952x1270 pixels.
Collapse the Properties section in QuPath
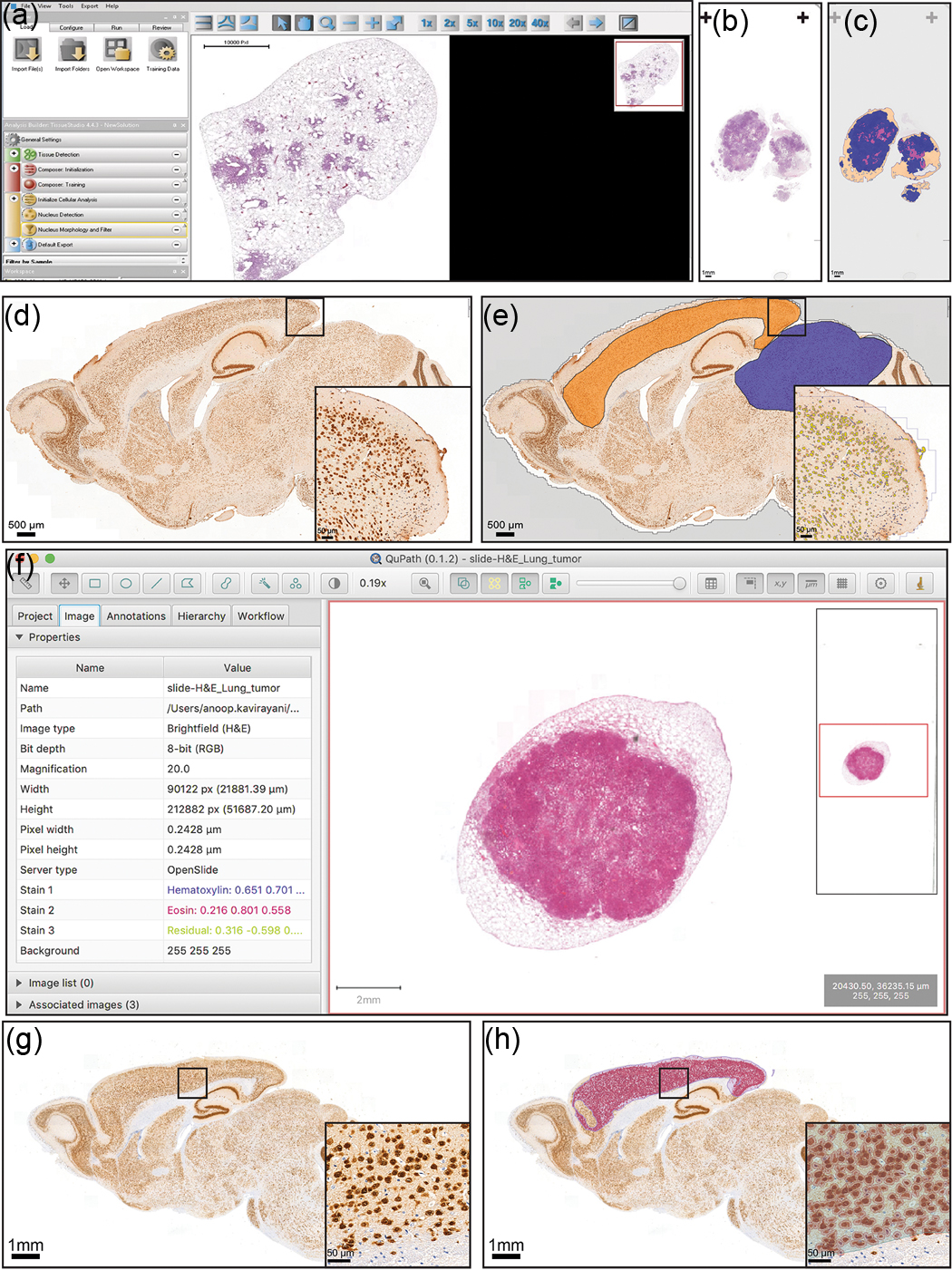[19, 637]
